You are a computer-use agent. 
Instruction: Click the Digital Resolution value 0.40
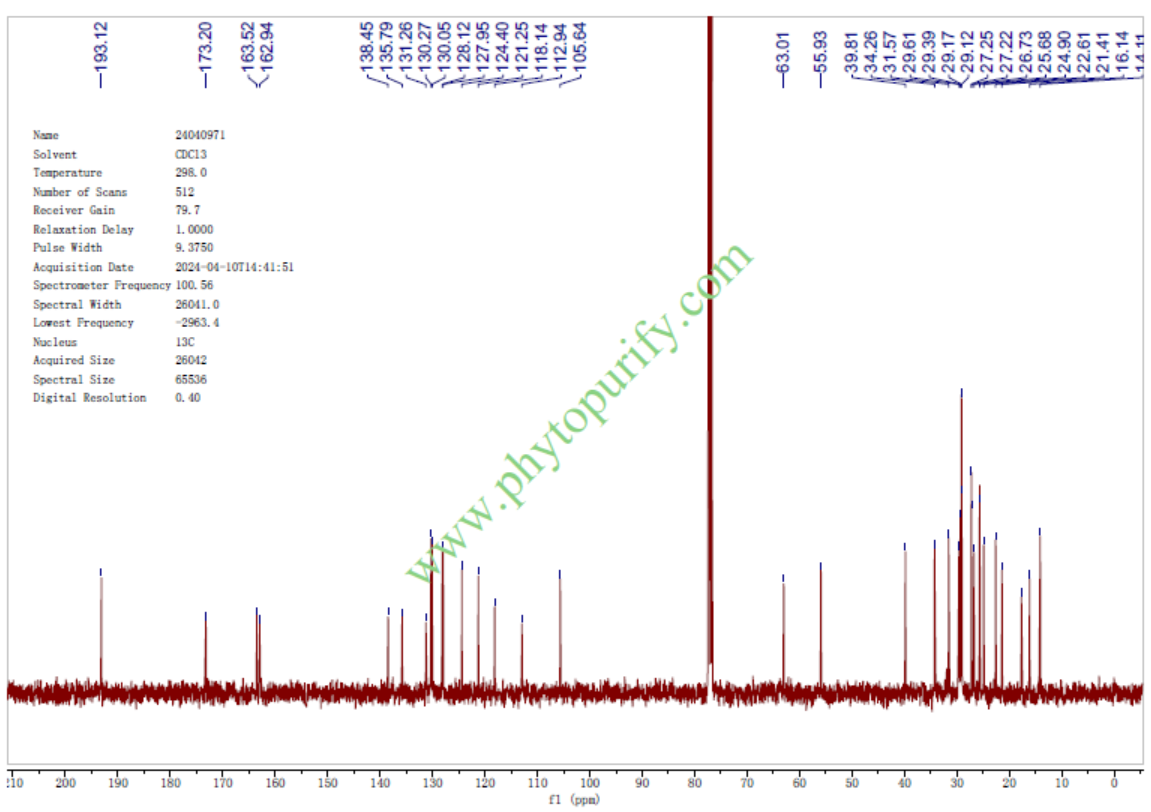(x=187, y=398)
